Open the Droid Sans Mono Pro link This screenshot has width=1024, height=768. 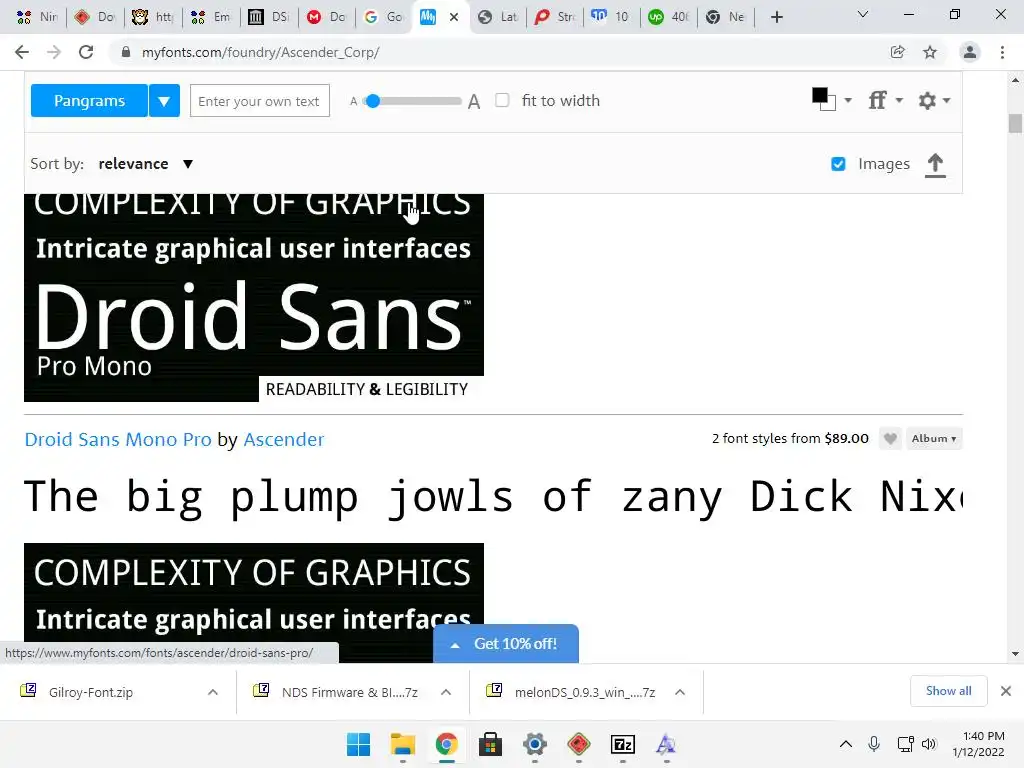pyautogui.click(x=118, y=440)
